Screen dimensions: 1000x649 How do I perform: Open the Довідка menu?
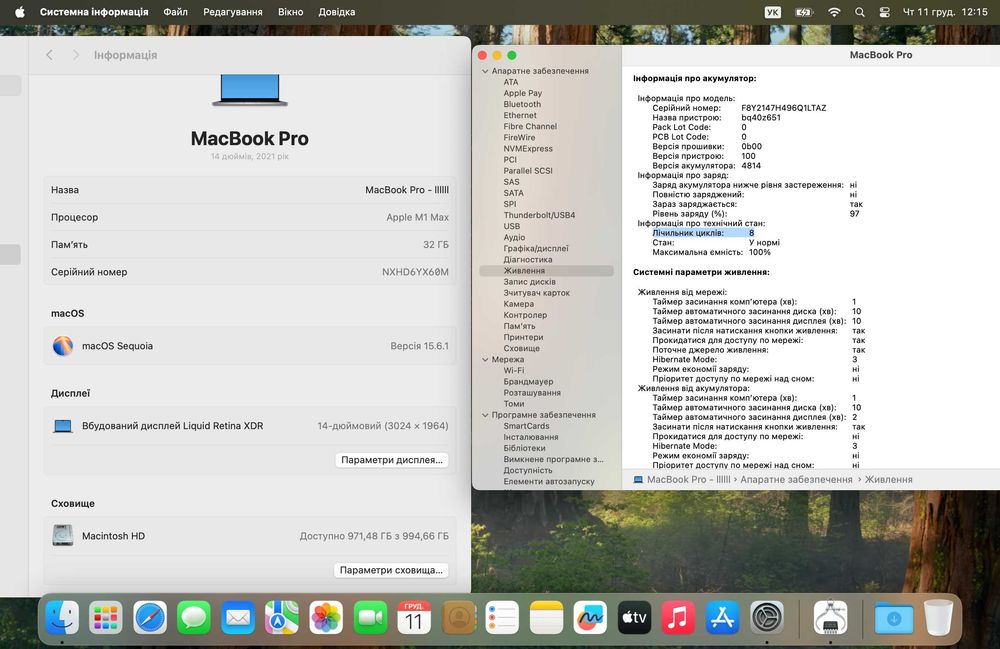click(x=337, y=12)
